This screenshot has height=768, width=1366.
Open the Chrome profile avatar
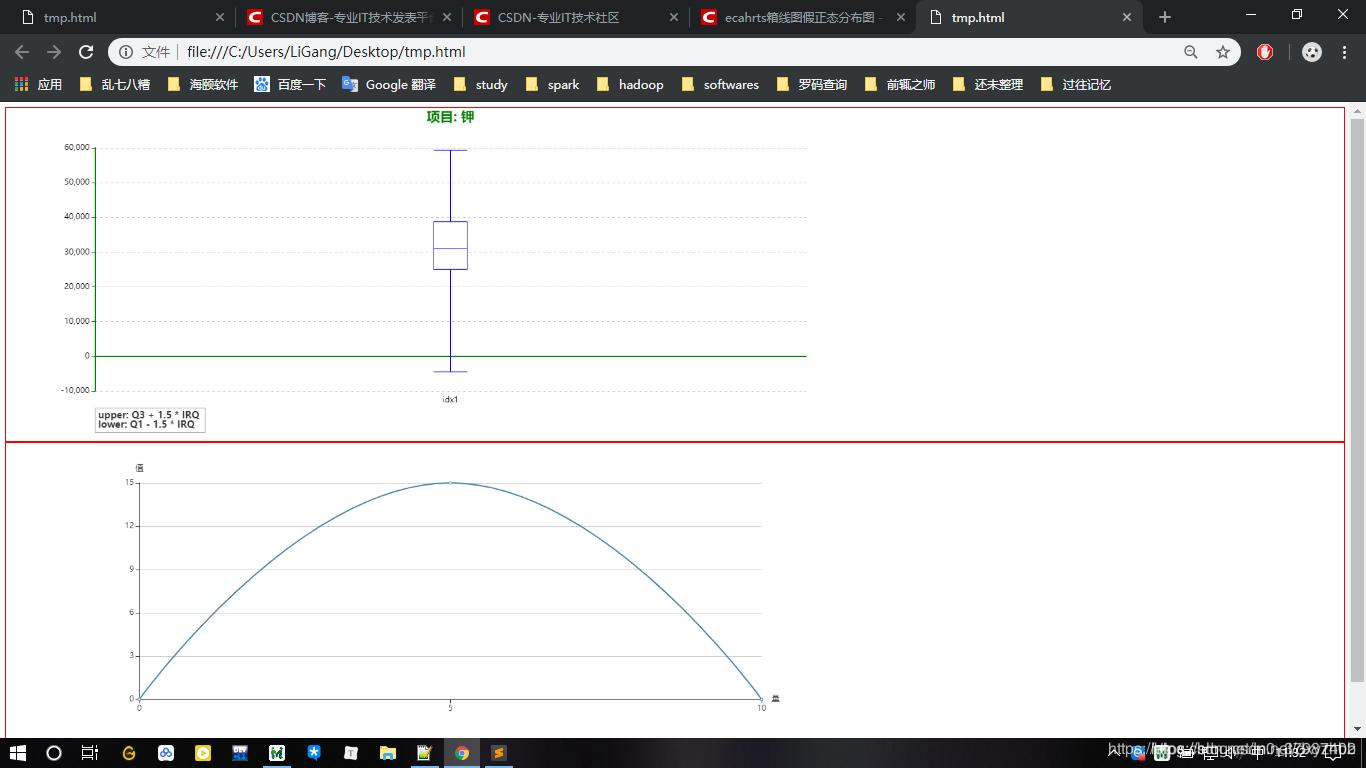pyautogui.click(x=1312, y=52)
